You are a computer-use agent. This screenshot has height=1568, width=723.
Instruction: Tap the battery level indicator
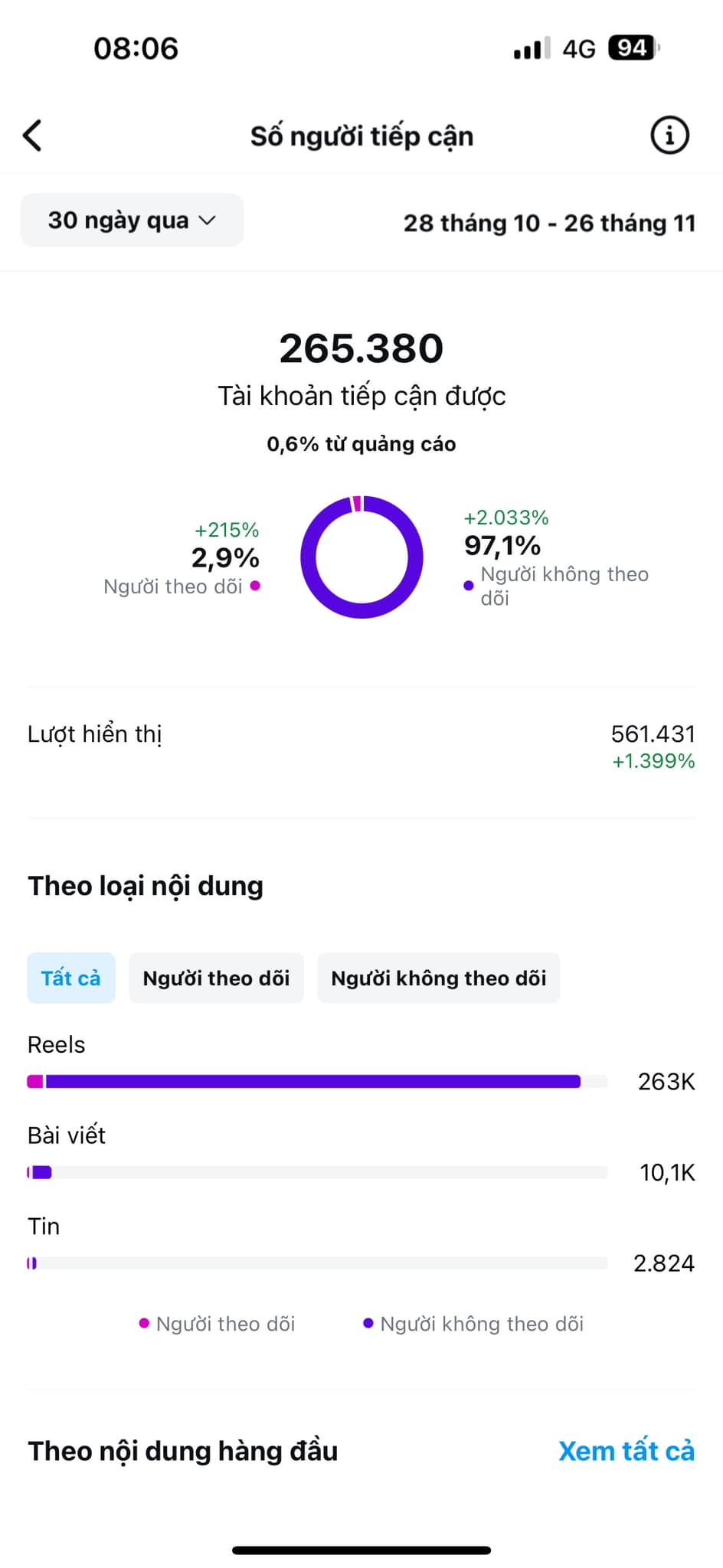[x=633, y=48]
